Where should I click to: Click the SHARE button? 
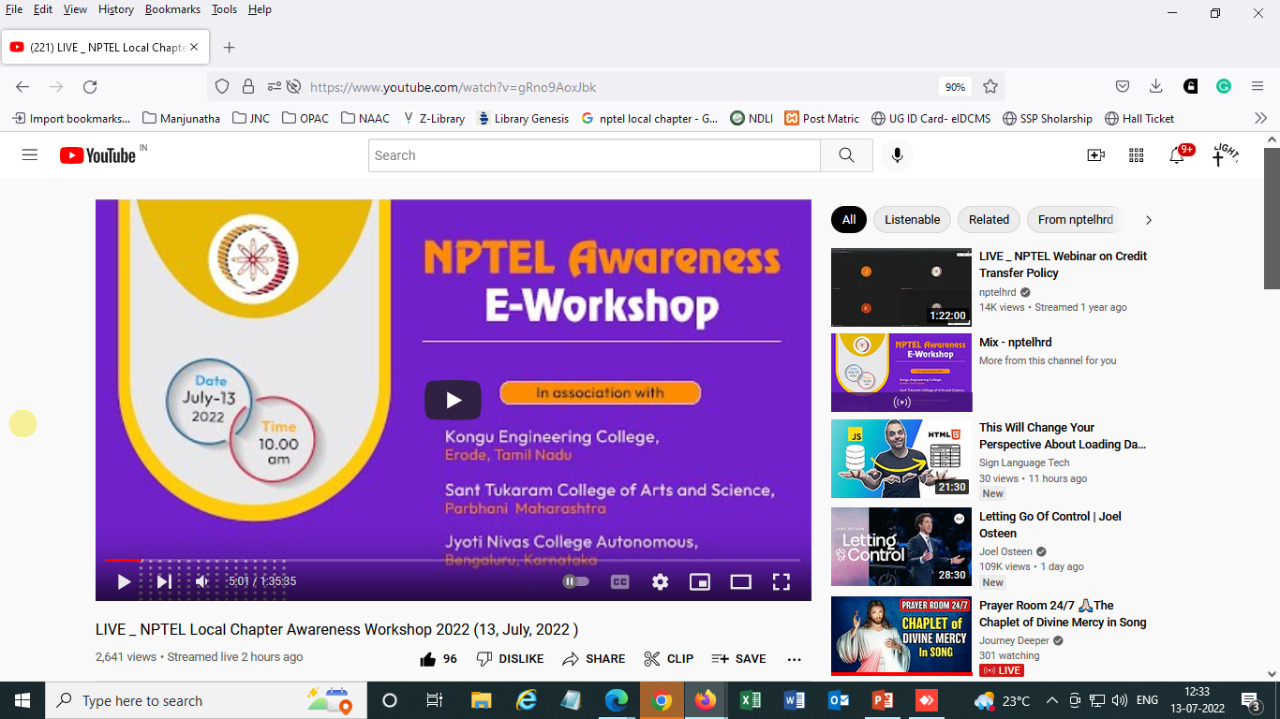click(x=594, y=659)
